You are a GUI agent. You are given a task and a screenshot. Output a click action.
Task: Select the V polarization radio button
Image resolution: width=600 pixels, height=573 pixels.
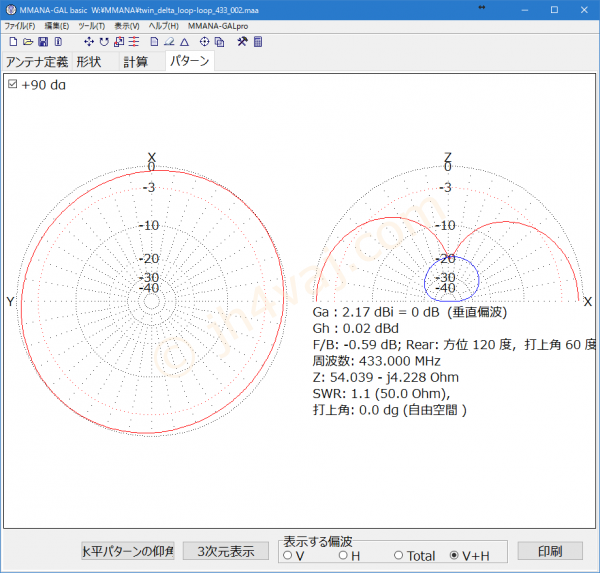(x=288, y=555)
